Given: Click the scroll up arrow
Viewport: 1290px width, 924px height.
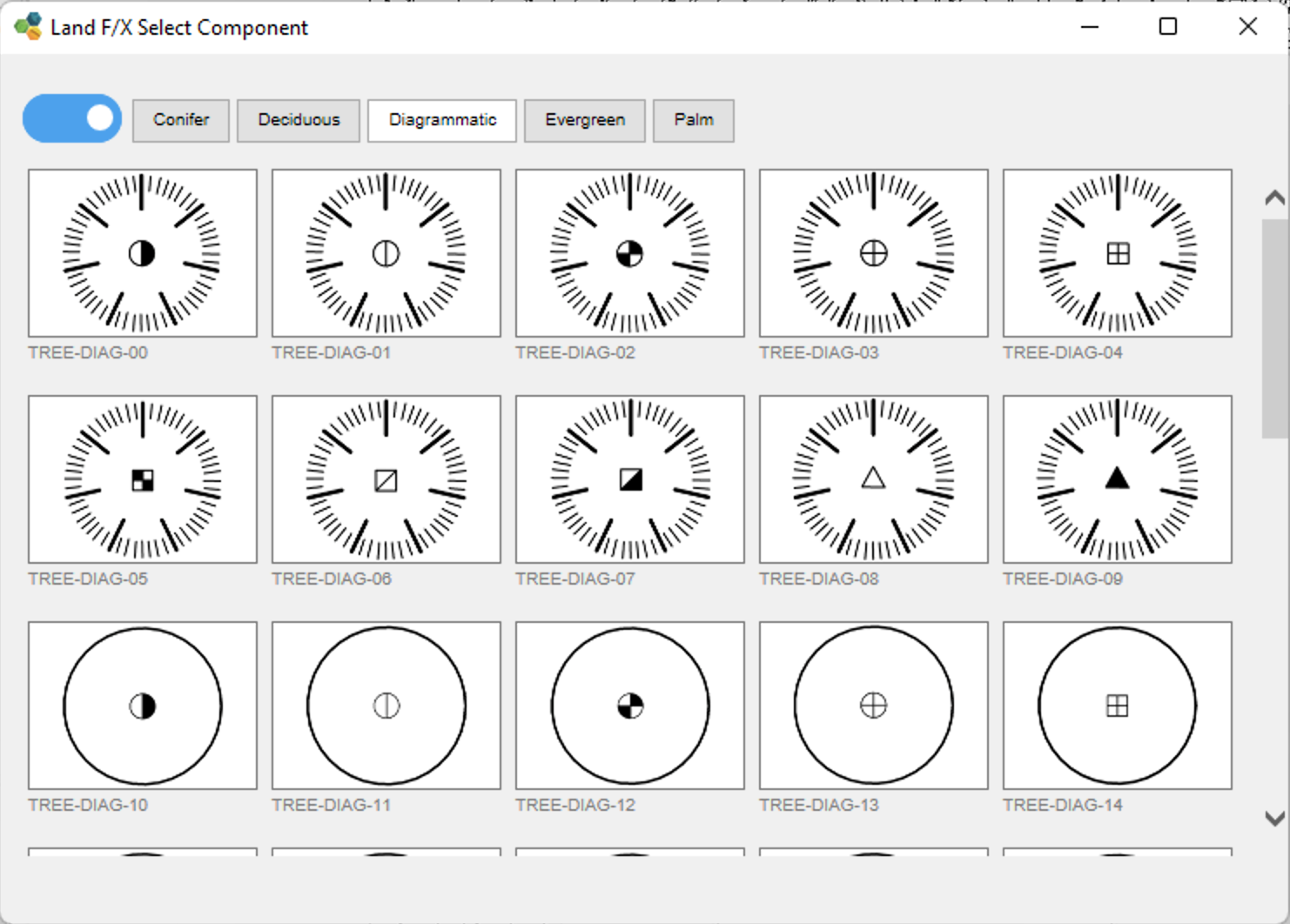Looking at the screenshot, I should pos(1275,198).
